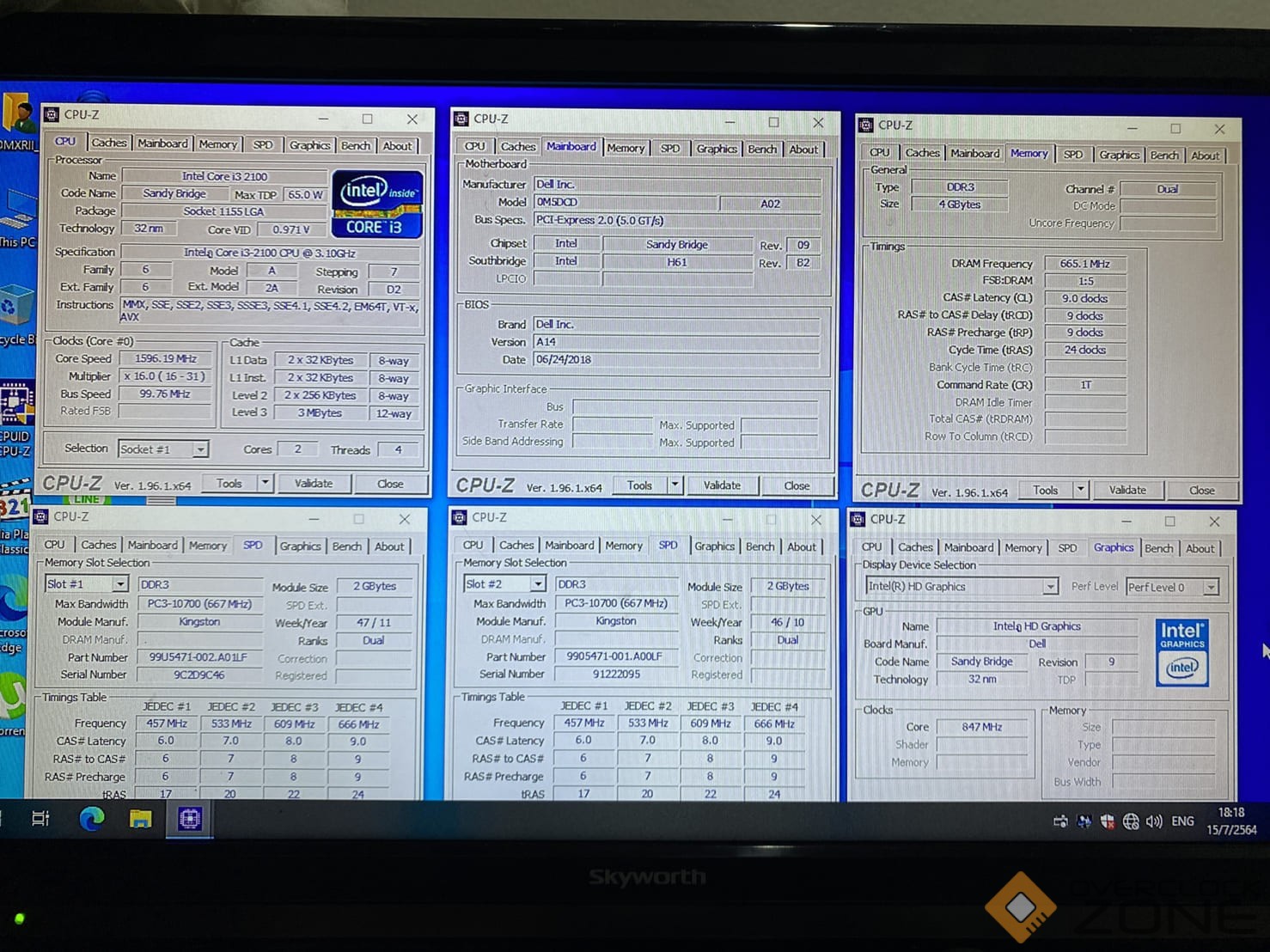Image resolution: width=1270 pixels, height=952 pixels.
Task: Switch to Caches tab in the processor window
Action: pyautogui.click(x=109, y=143)
